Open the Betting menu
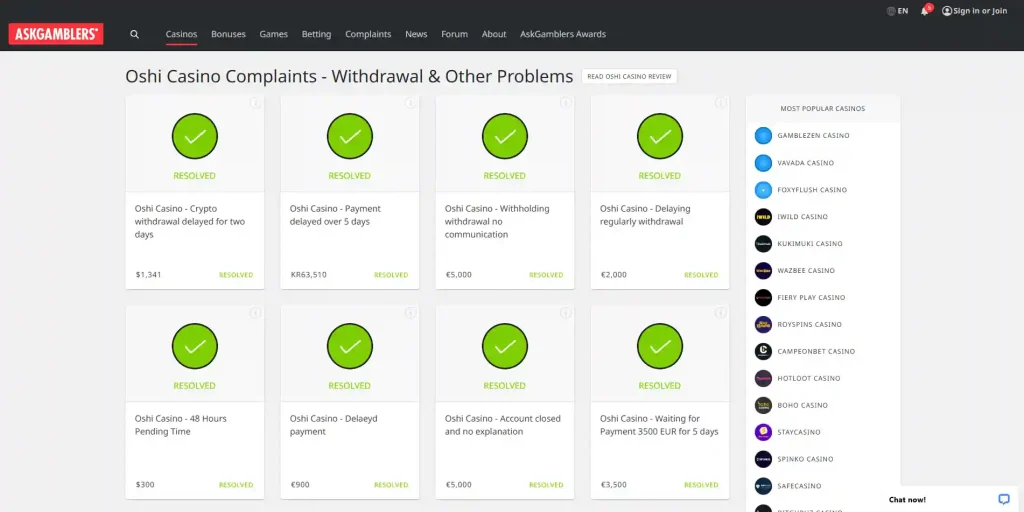The height and width of the screenshot is (512, 1024). click(316, 34)
